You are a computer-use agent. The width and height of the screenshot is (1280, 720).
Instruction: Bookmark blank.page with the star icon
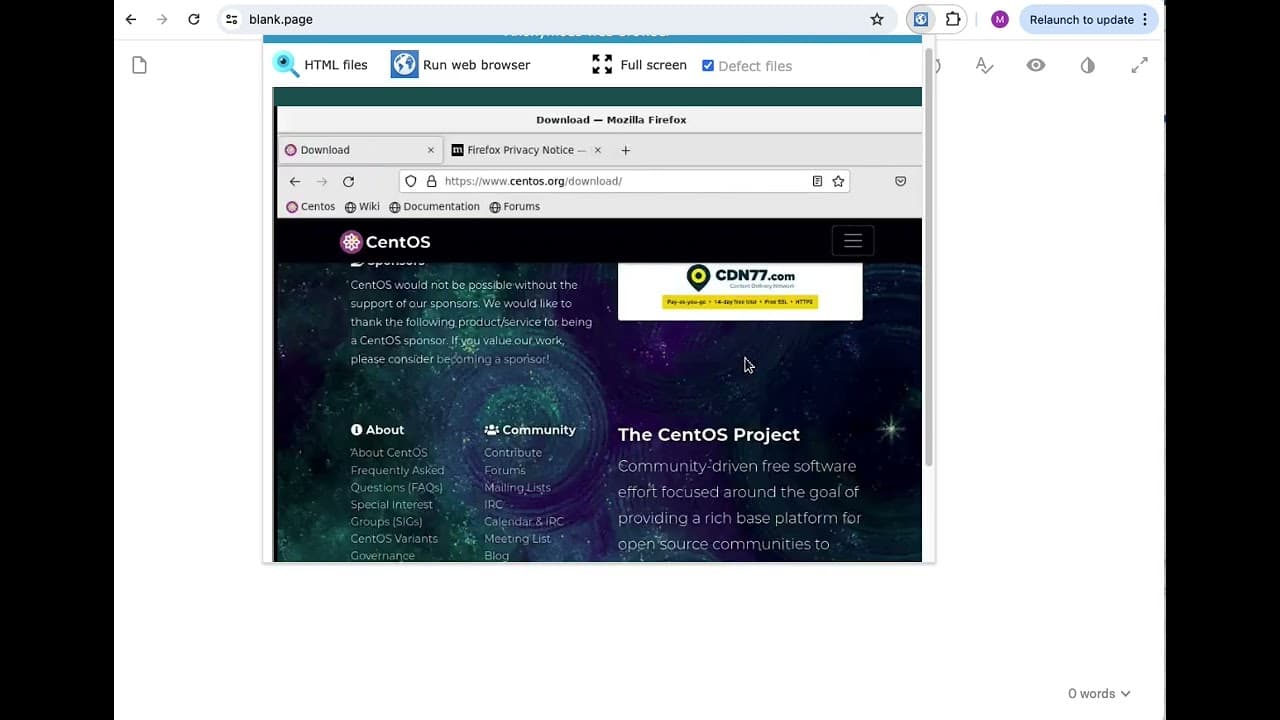tap(877, 19)
